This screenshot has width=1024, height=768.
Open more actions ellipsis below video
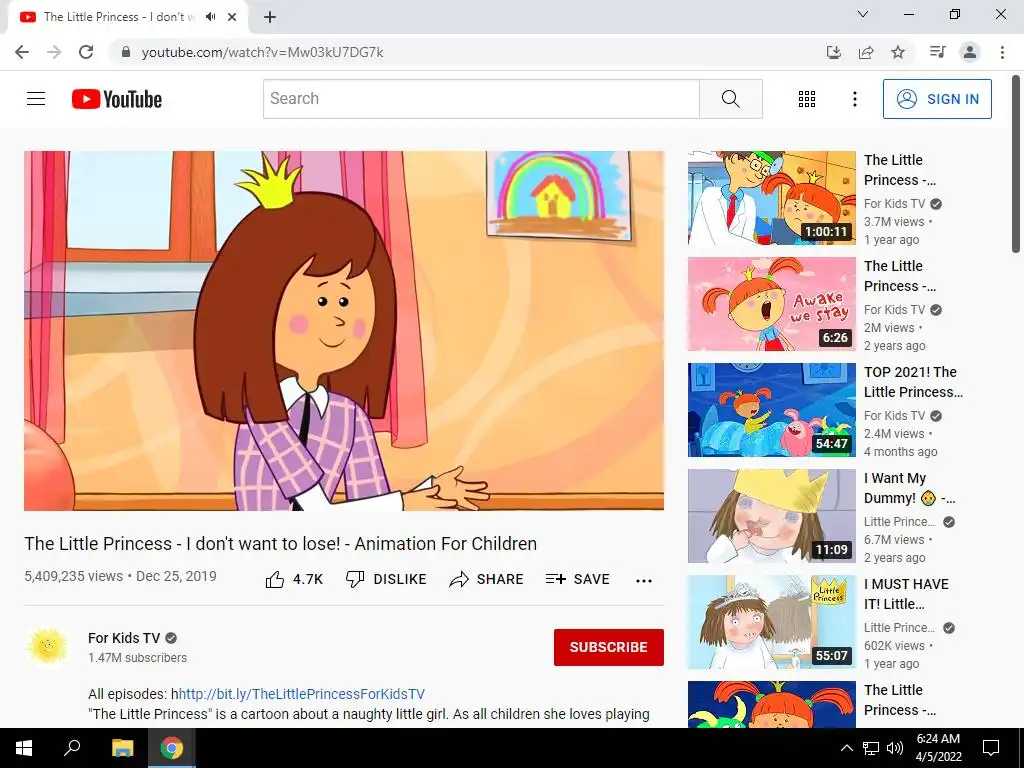[x=644, y=581]
